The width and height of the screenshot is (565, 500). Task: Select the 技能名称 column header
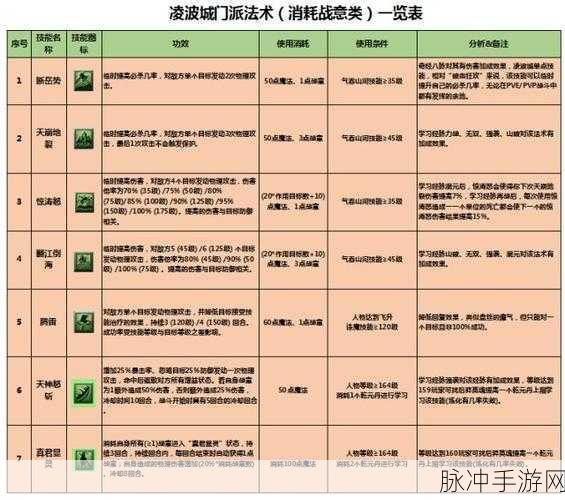49,44
